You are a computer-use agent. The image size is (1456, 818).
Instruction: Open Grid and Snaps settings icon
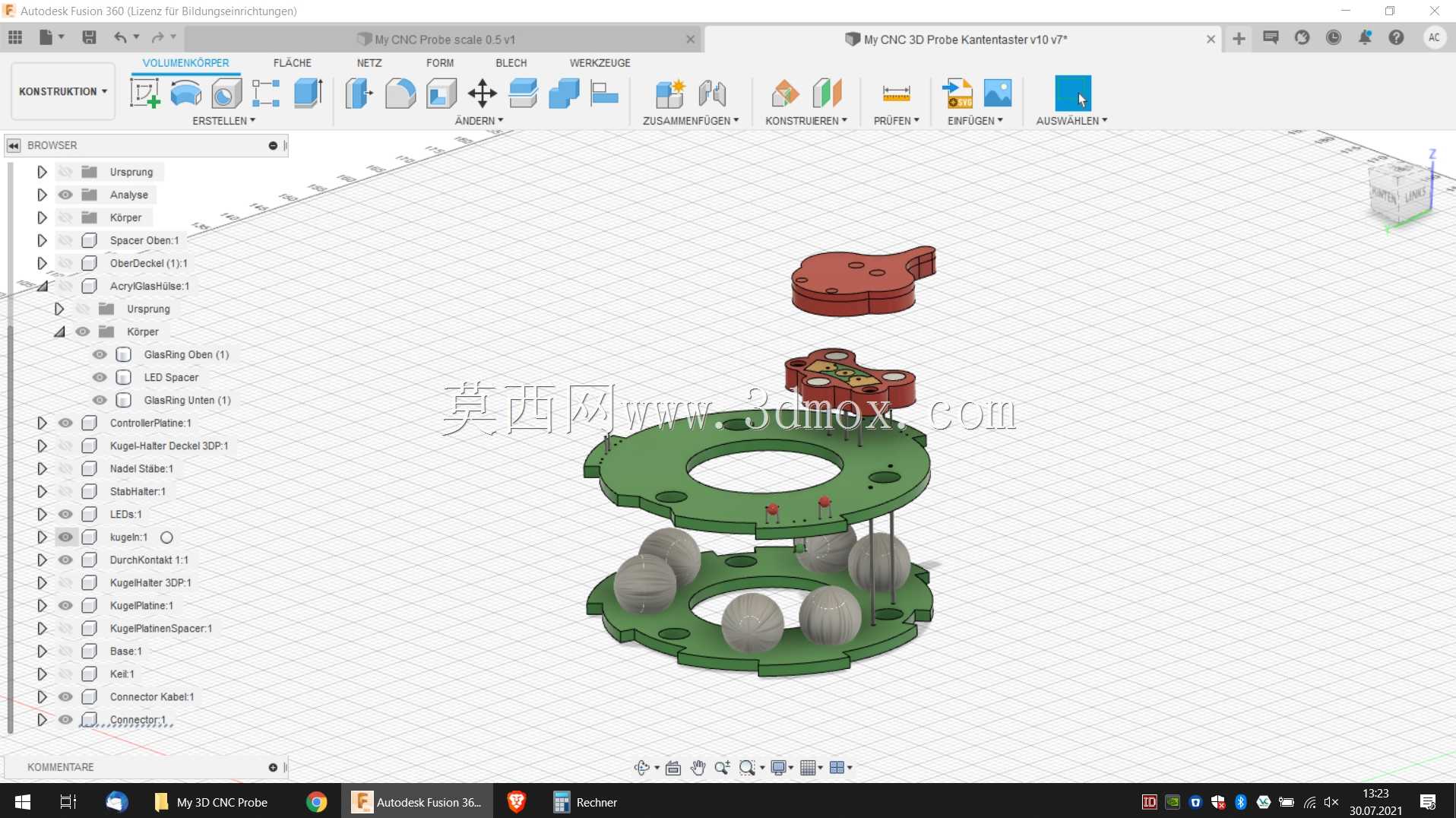(x=808, y=768)
